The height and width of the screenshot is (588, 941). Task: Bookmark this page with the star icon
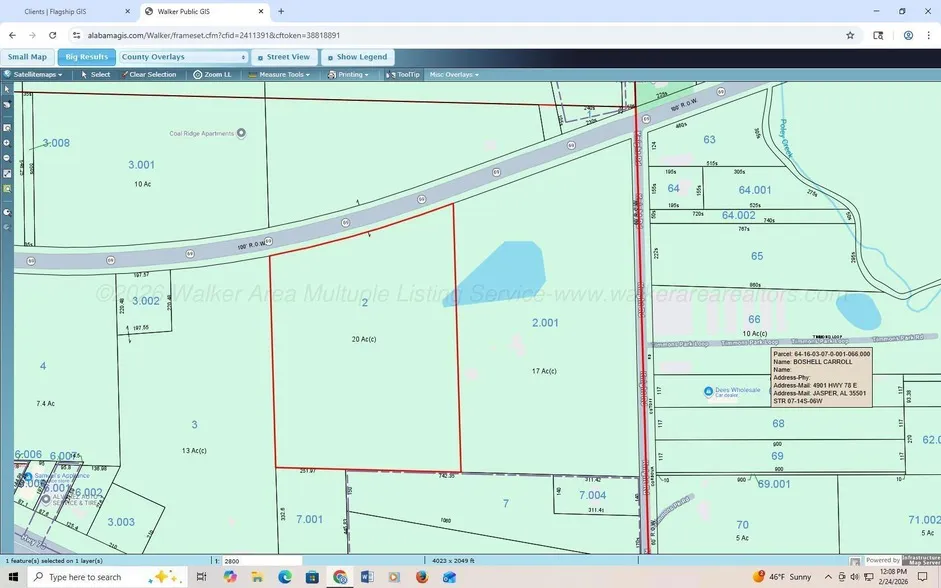pos(850,35)
